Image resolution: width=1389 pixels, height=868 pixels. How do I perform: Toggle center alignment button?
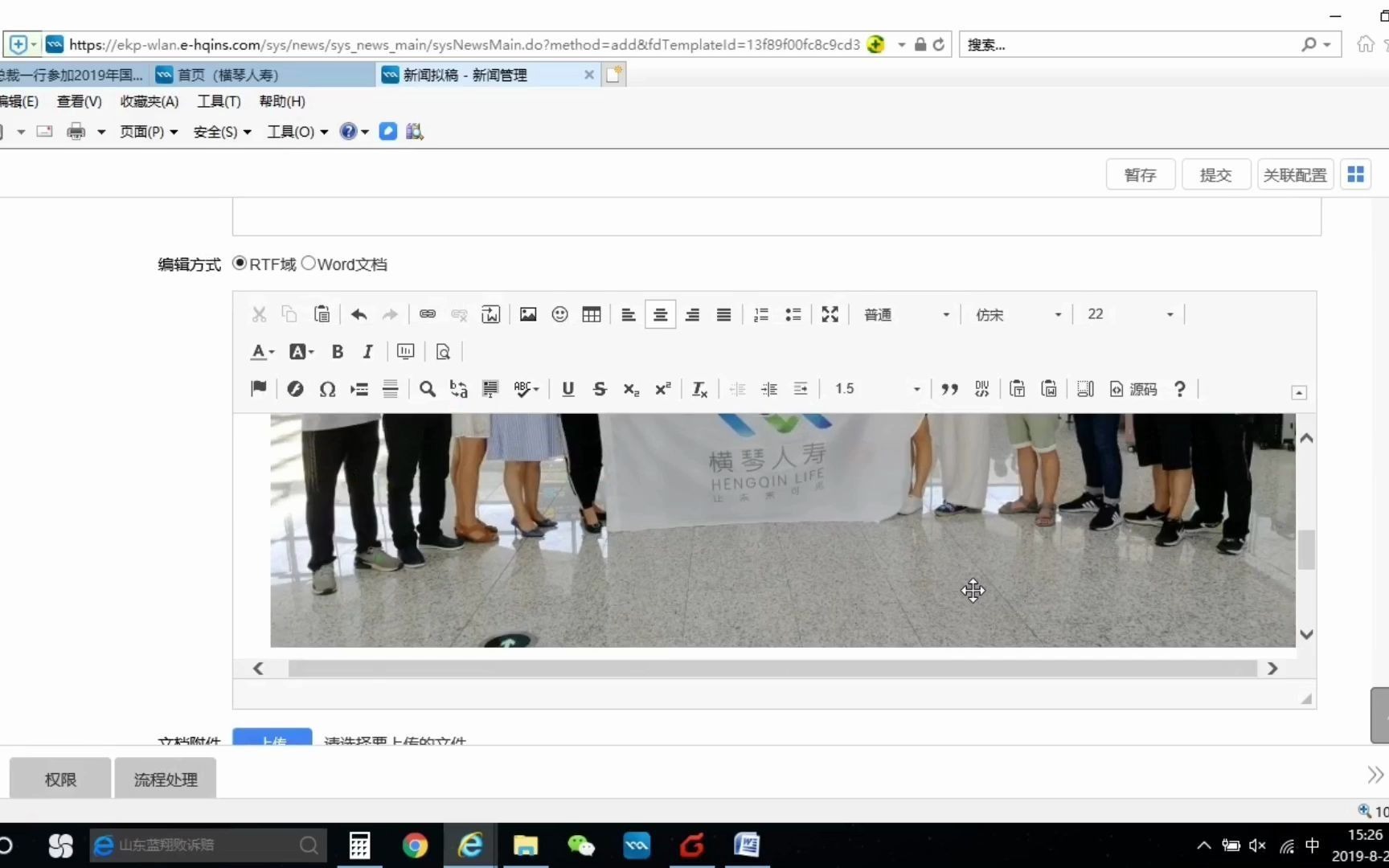click(660, 314)
